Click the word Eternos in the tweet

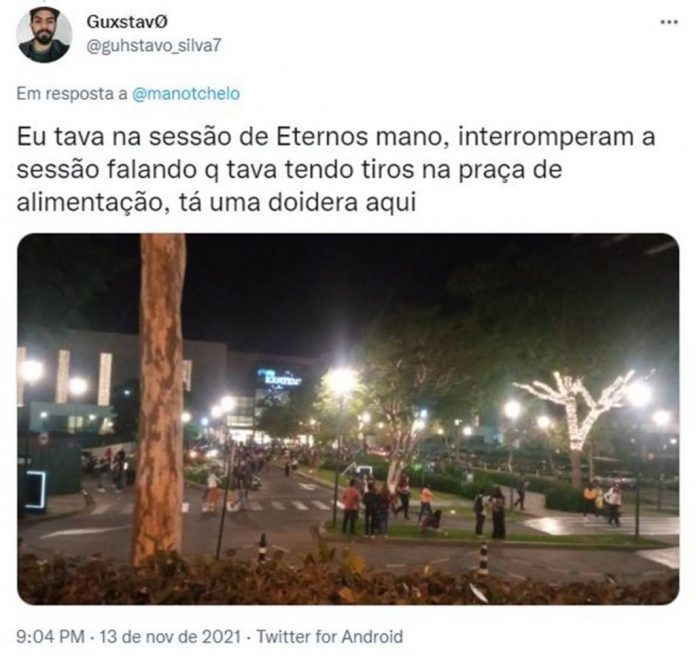(x=322, y=137)
